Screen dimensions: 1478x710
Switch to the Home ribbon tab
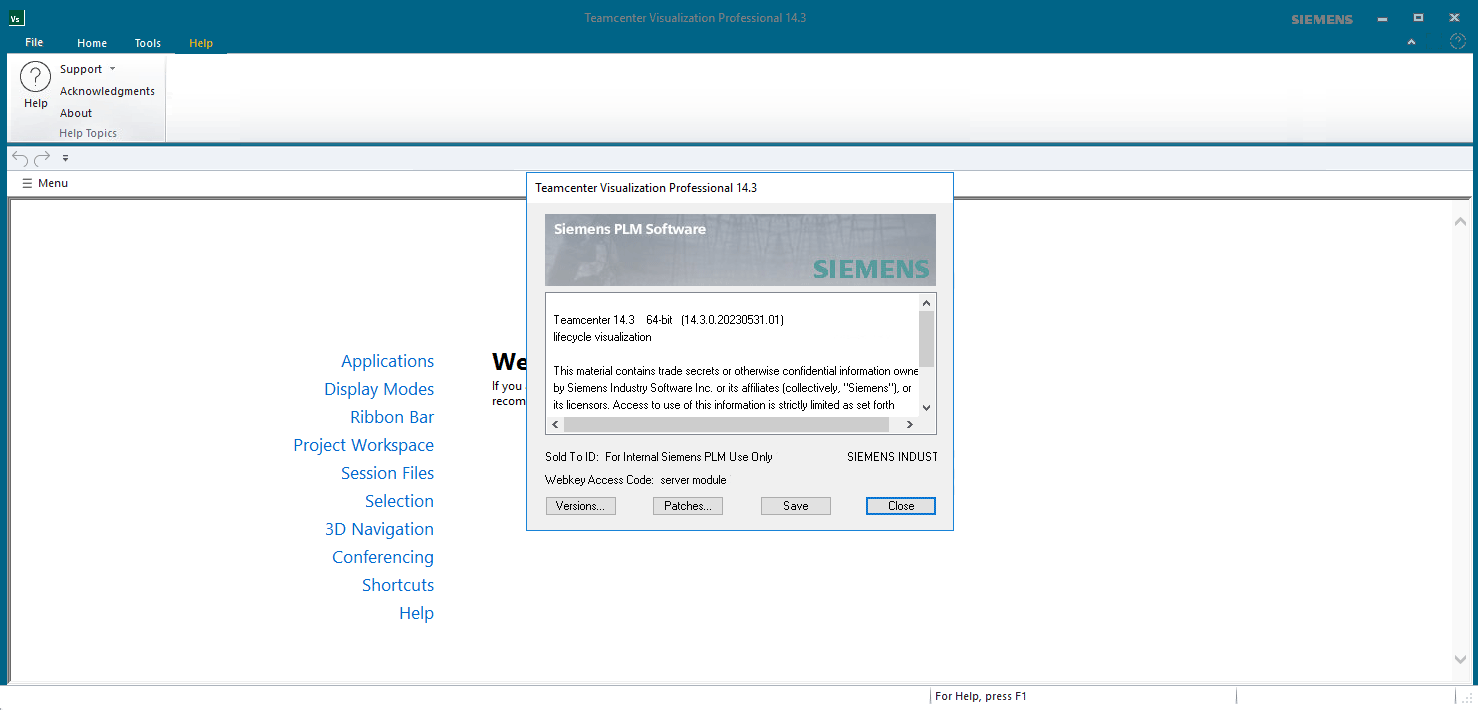pyautogui.click(x=92, y=42)
